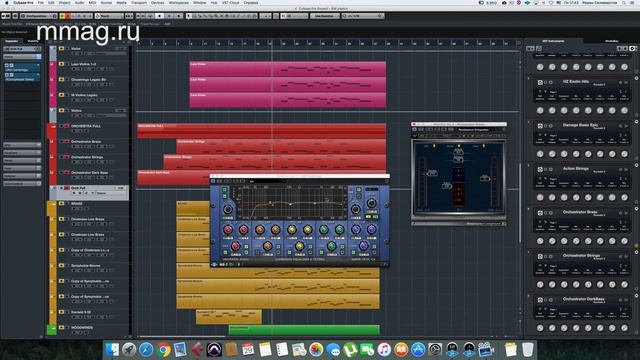Expand the Action Strings rack slot
The height and width of the screenshot is (360, 640).
tap(529, 165)
